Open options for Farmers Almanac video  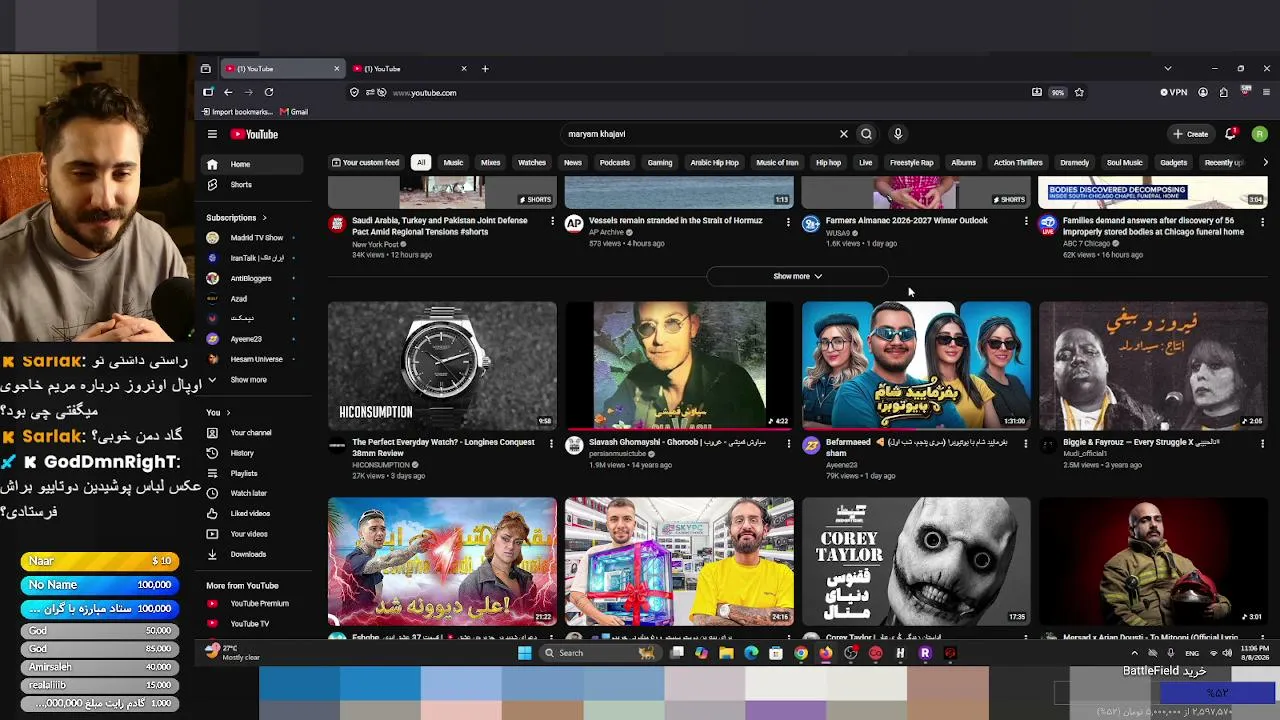[1025, 222]
